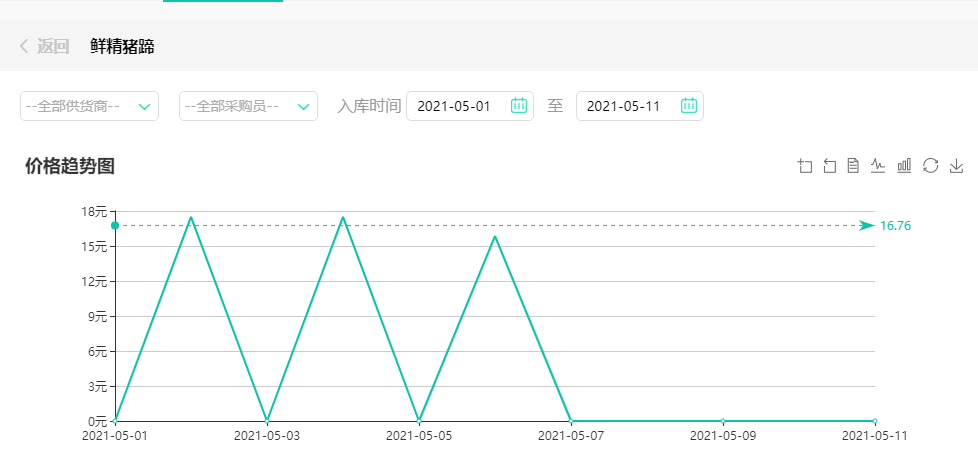The image size is (978, 476).
Task: Switch chart to line chart type
Action: tap(878, 166)
